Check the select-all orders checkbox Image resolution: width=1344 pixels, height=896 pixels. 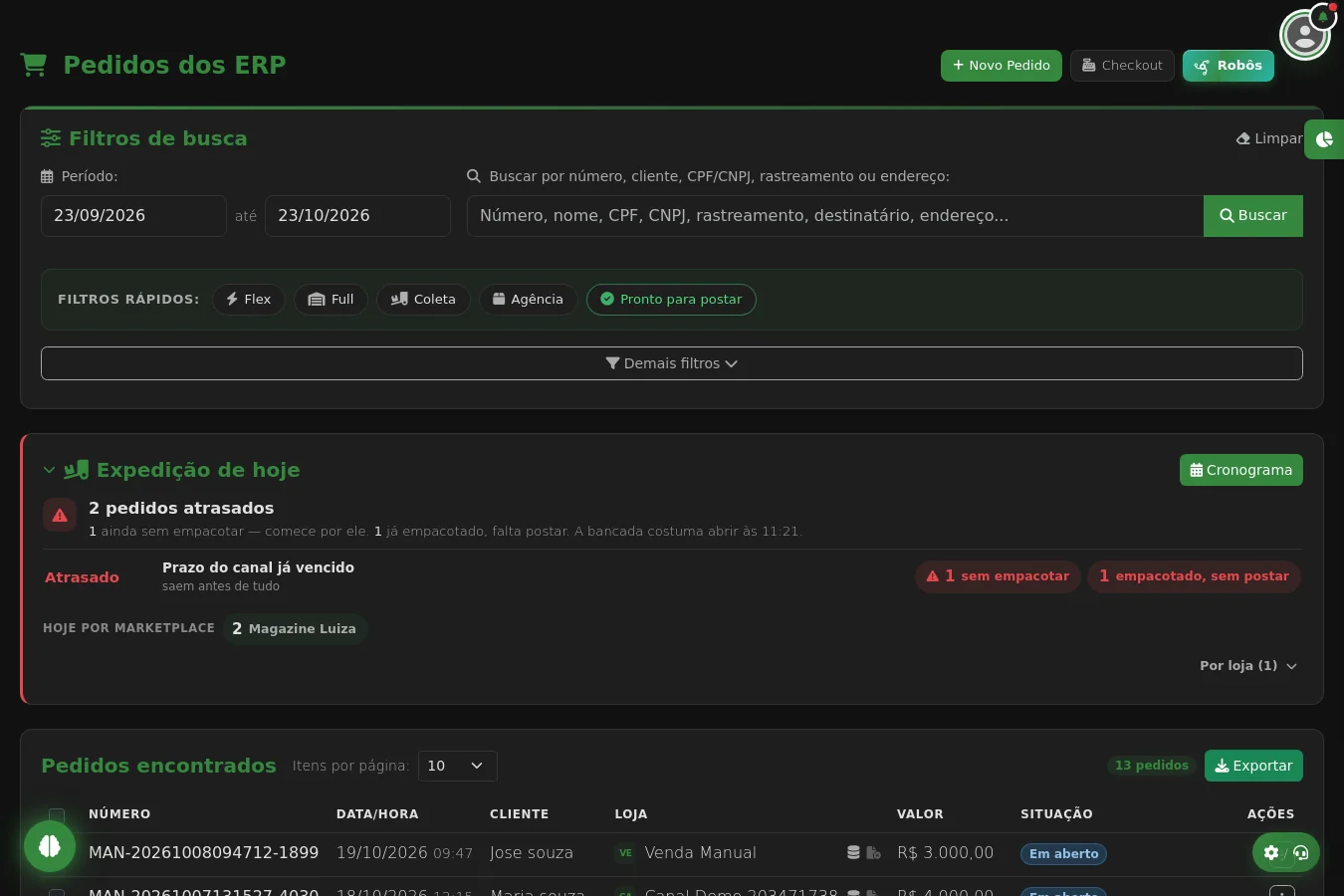[x=57, y=815]
